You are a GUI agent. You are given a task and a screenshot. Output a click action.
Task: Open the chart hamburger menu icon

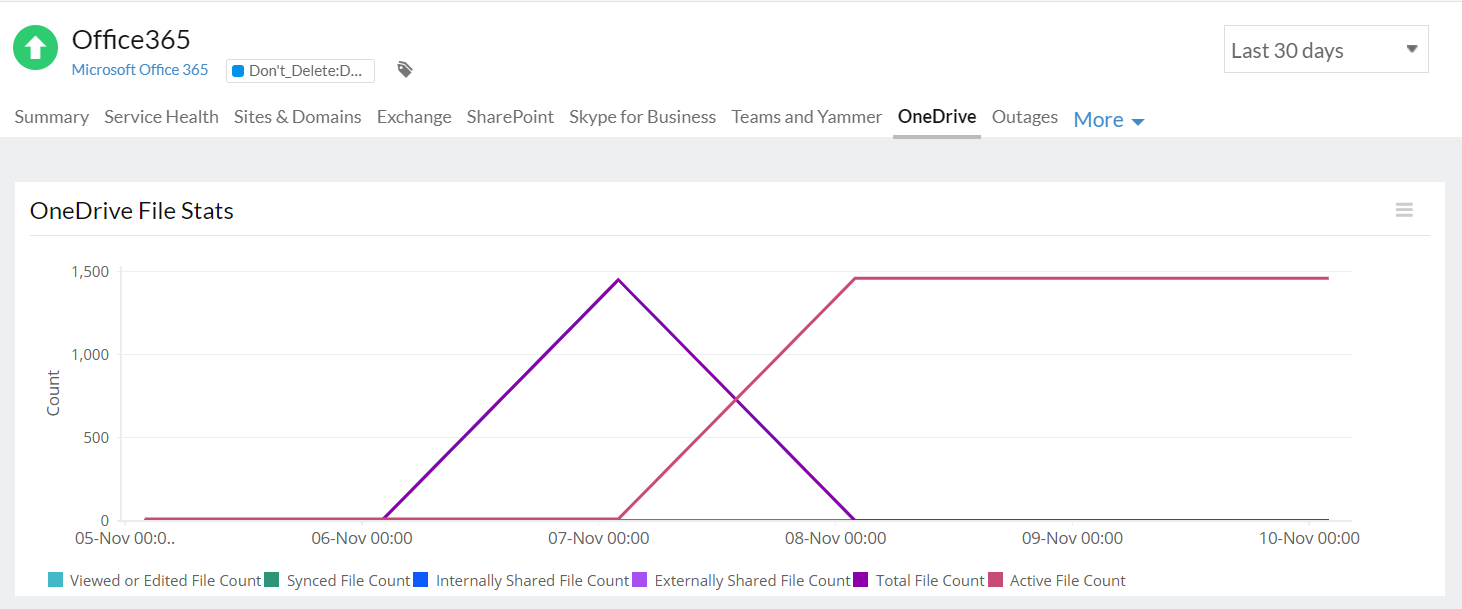(1404, 210)
